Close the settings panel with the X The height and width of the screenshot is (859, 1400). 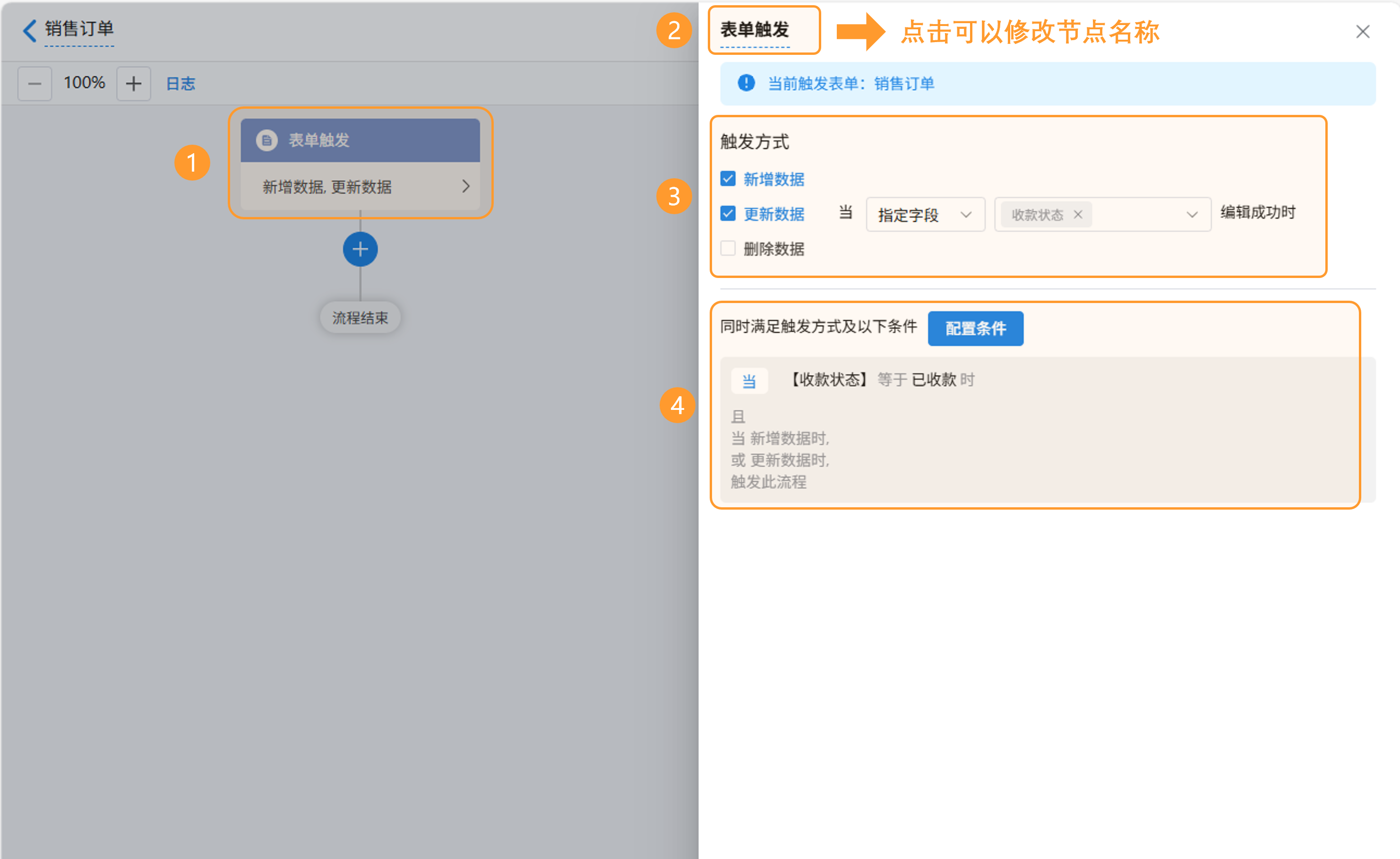1363,32
